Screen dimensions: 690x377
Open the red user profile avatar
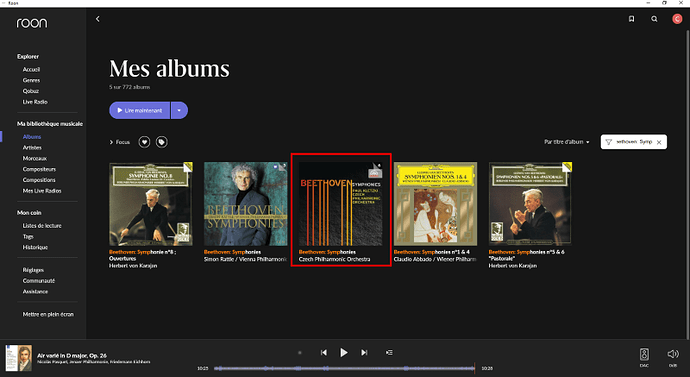[677, 19]
